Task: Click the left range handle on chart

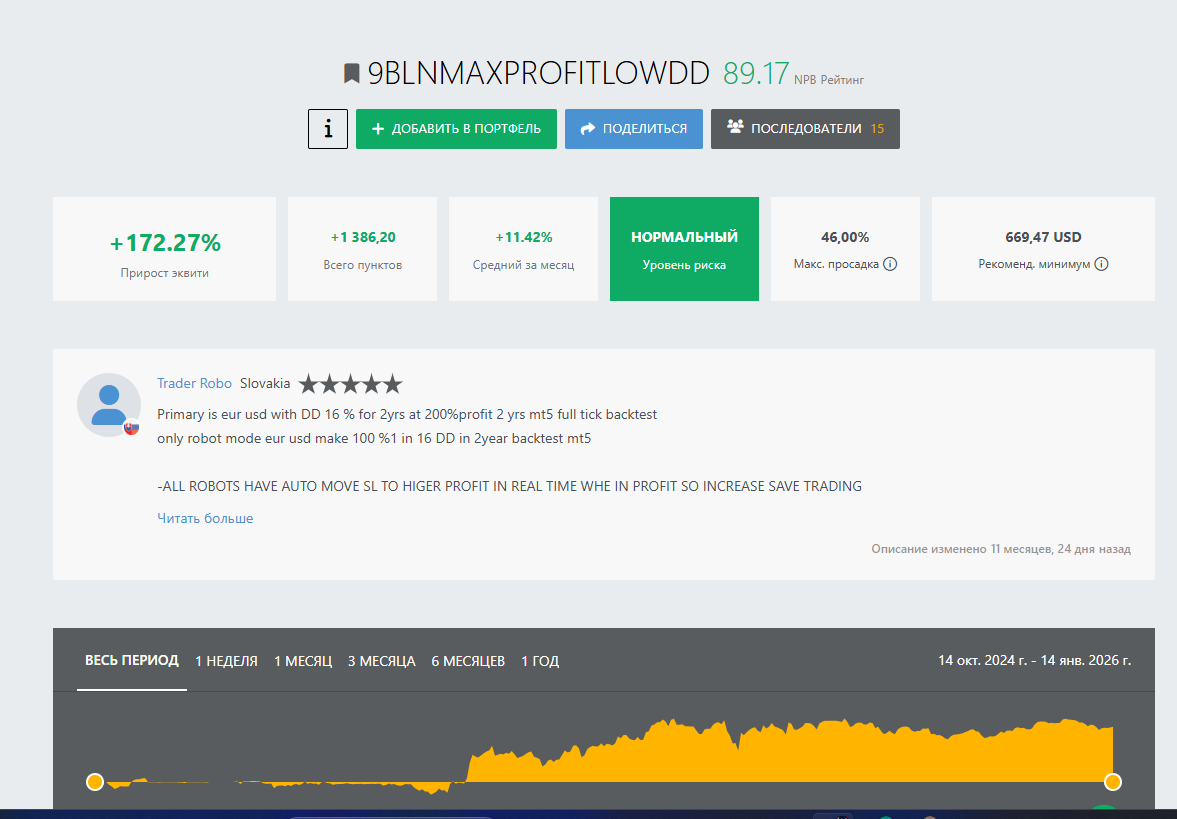Action: coord(95,782)
